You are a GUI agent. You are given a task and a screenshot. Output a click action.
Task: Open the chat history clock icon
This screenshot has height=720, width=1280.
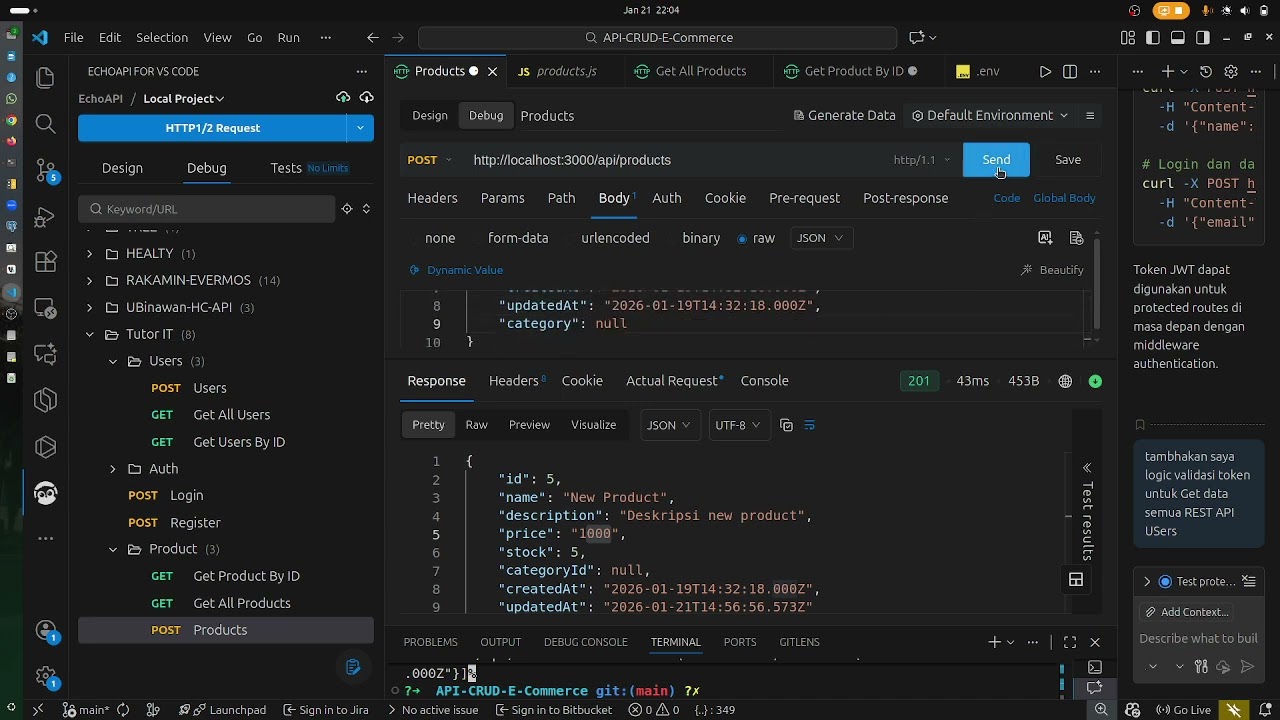click(x=1206, y=72)
